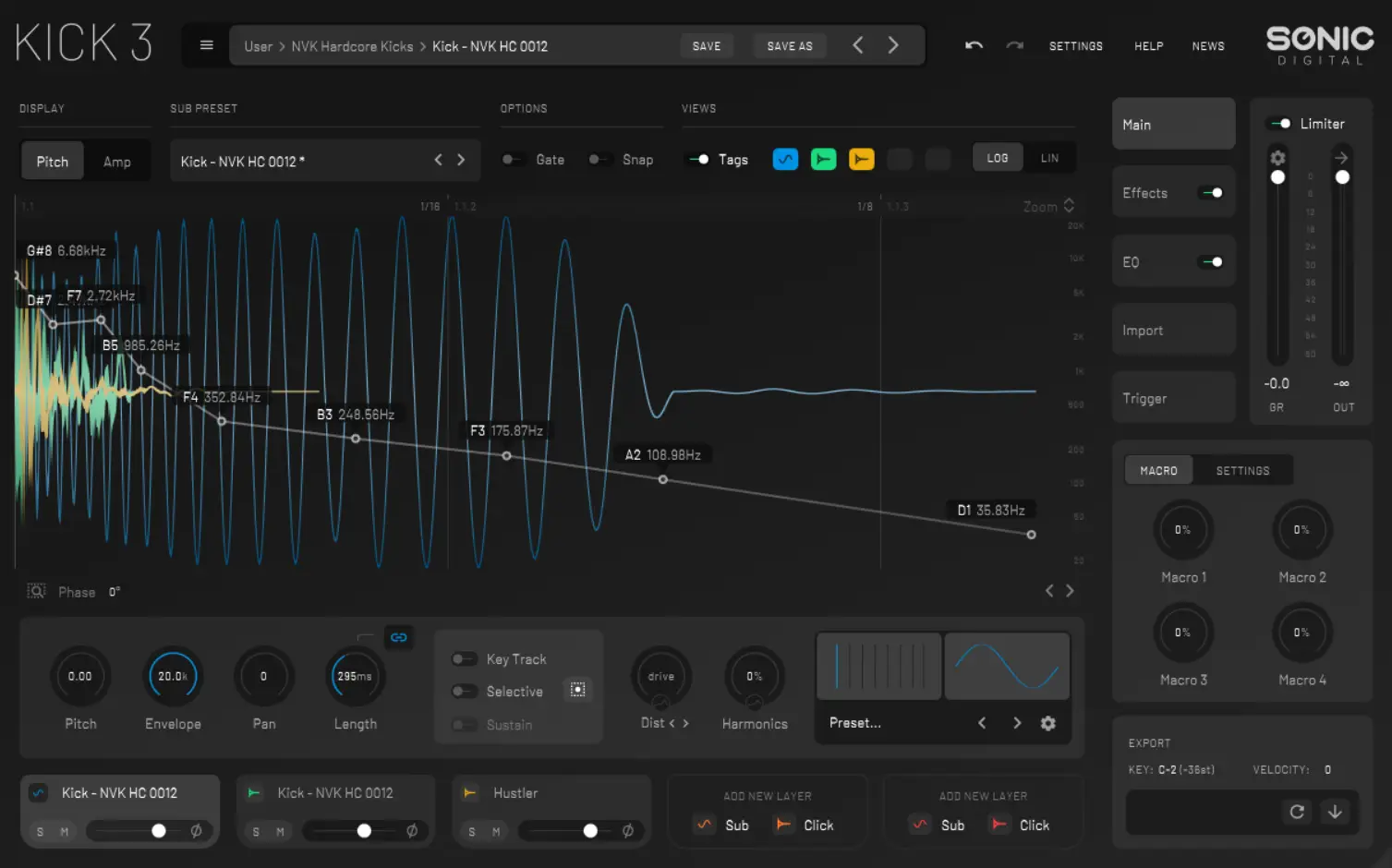This screenshot has width=1392, height=868.
Task: Open SETTINGS in top bar
Action: [1076, 45]
